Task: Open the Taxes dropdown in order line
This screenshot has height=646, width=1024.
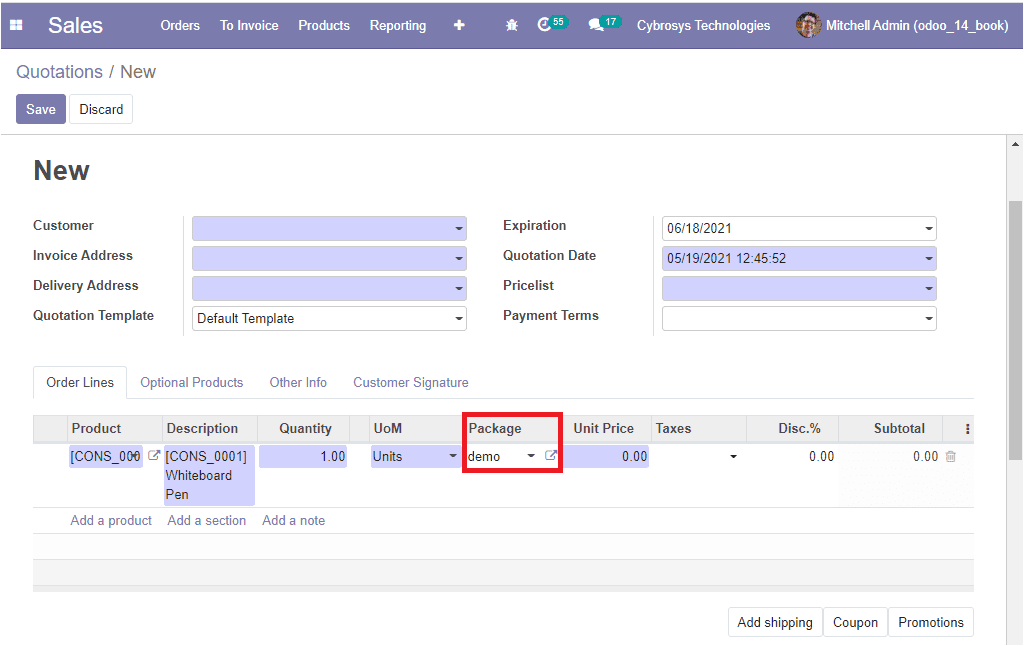Action: tap(733, 457)
